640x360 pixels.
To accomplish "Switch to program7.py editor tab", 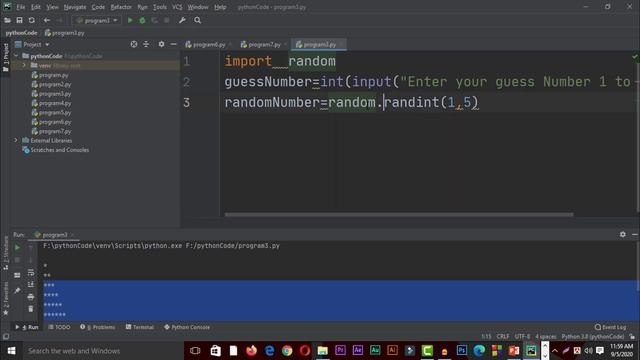I will click(264, 44).
